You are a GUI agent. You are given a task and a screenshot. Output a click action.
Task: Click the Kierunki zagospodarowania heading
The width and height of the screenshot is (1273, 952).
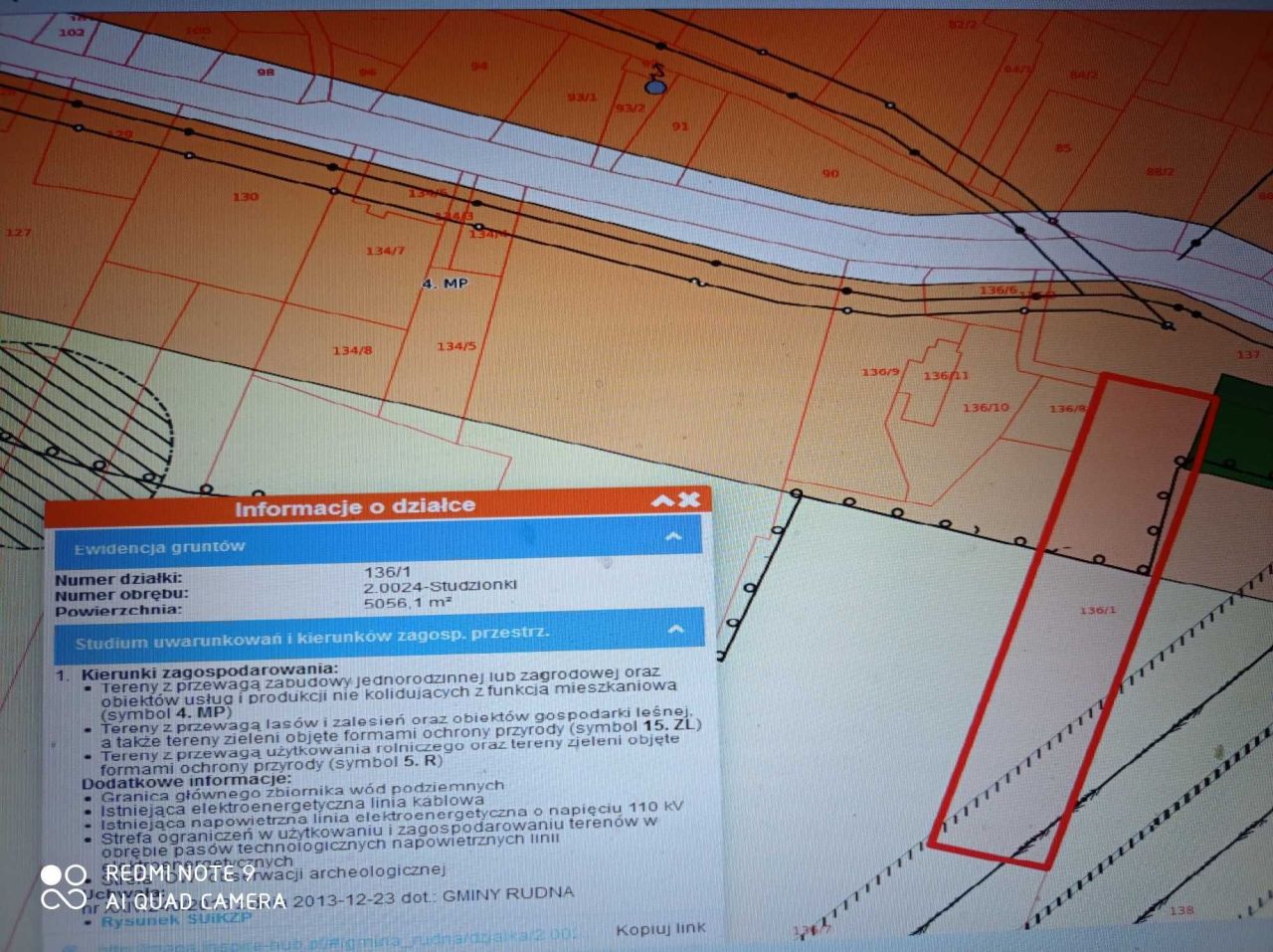point(209,670)
